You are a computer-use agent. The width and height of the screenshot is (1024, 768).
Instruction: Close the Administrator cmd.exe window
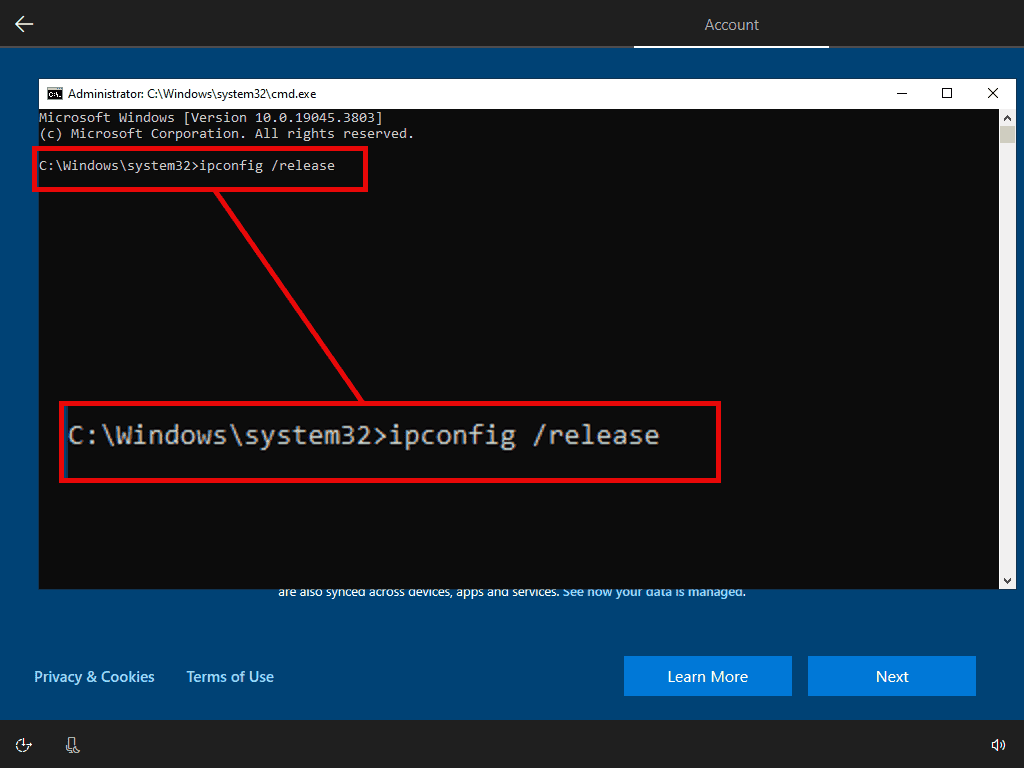pyautogui.click(x=993, y=93)
